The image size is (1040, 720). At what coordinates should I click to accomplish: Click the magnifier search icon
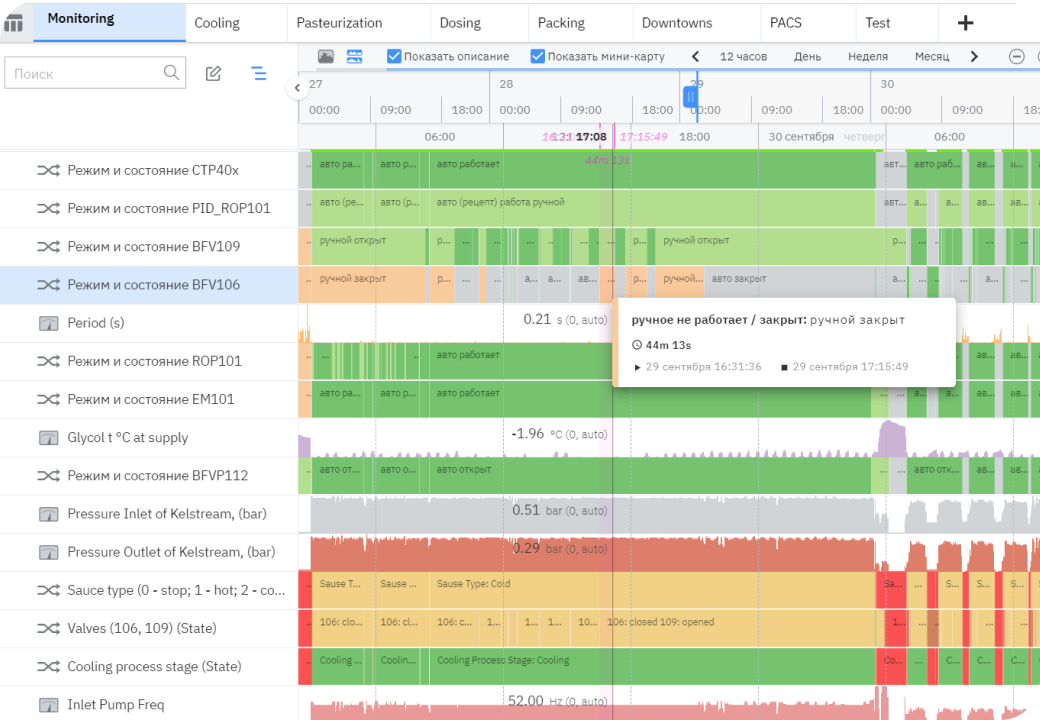tap(171, 72)
